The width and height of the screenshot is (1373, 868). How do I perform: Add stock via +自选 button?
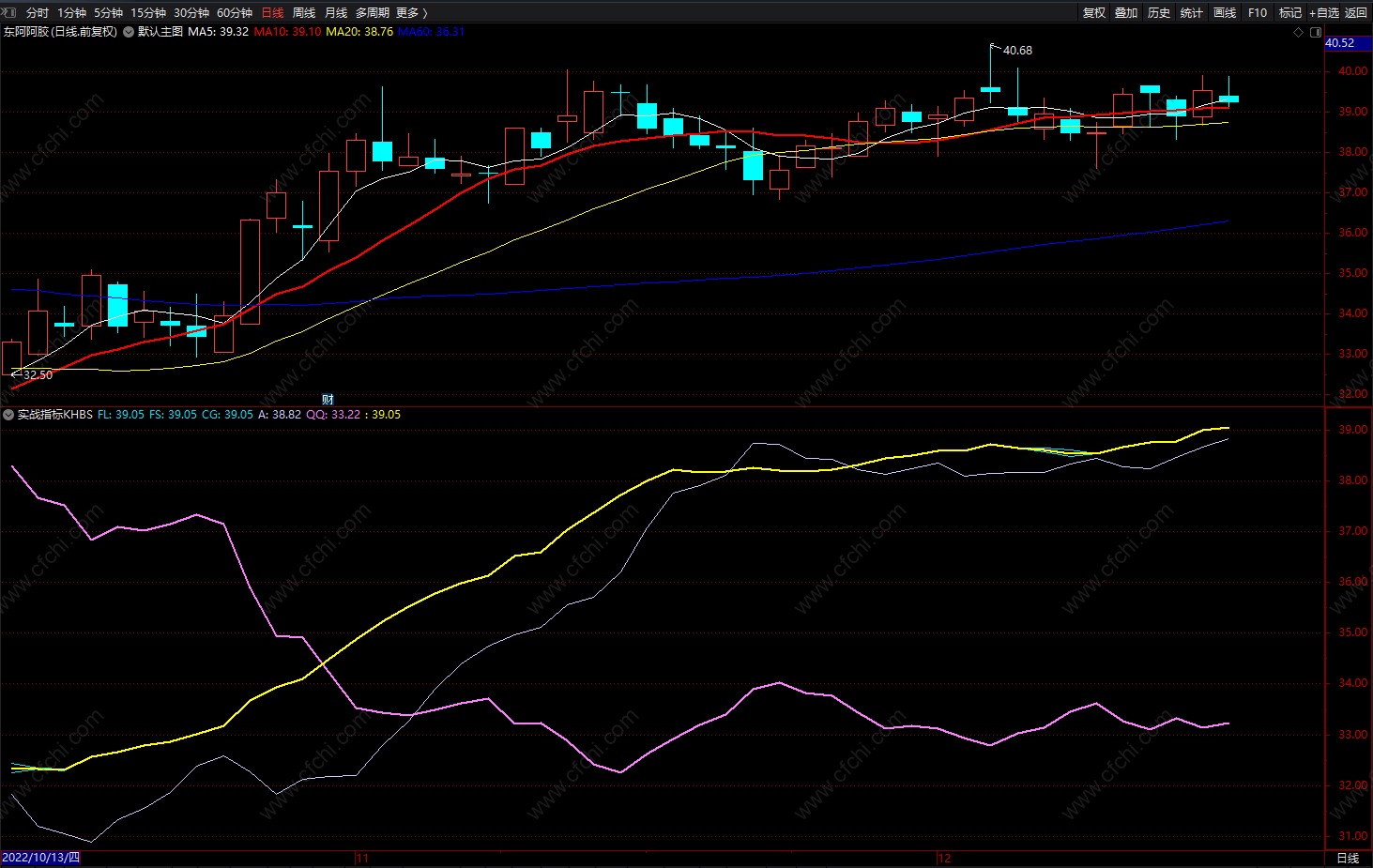pos(1324,13)
